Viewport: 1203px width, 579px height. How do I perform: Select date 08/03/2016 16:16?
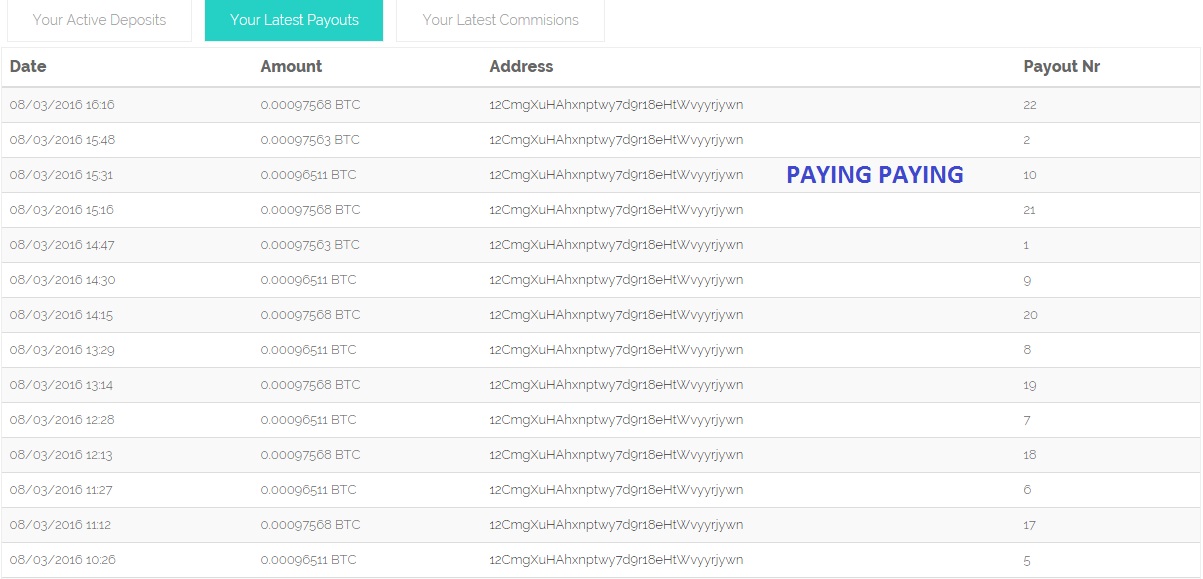[62, 105]
